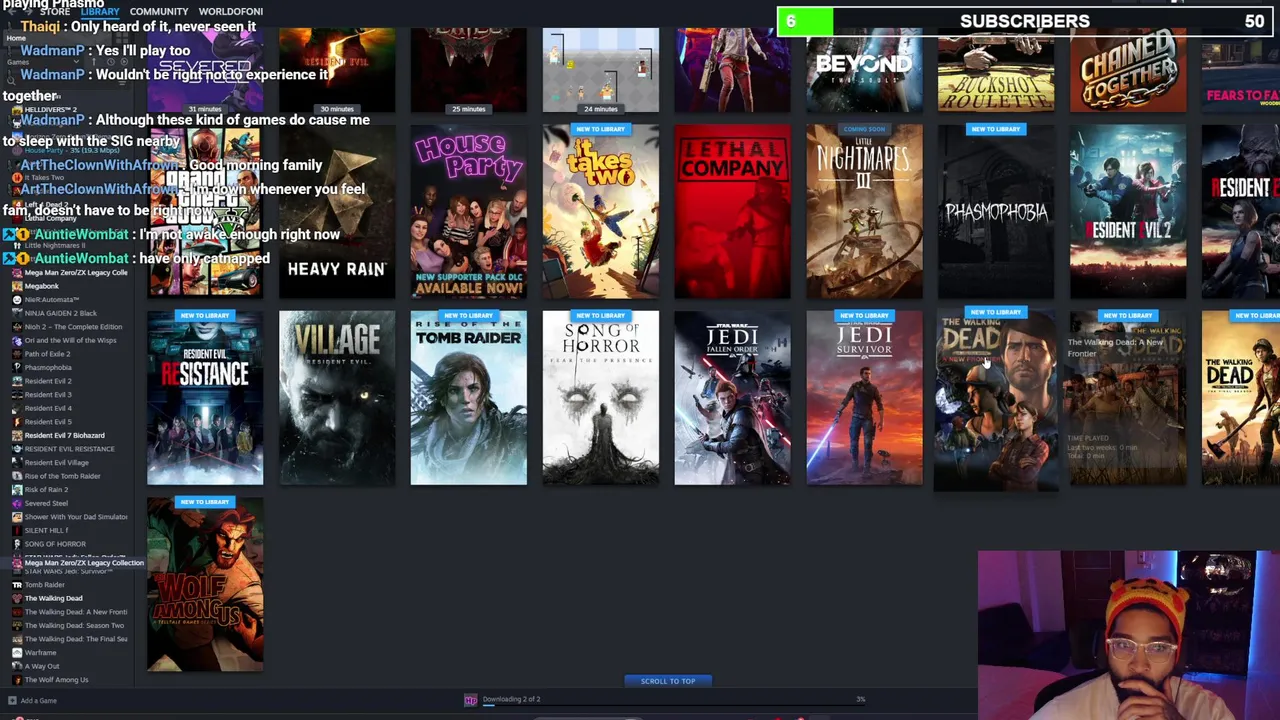Click the Resident Evil 5 sidebar icon
1280x720 pixels.
click(17, 421)
